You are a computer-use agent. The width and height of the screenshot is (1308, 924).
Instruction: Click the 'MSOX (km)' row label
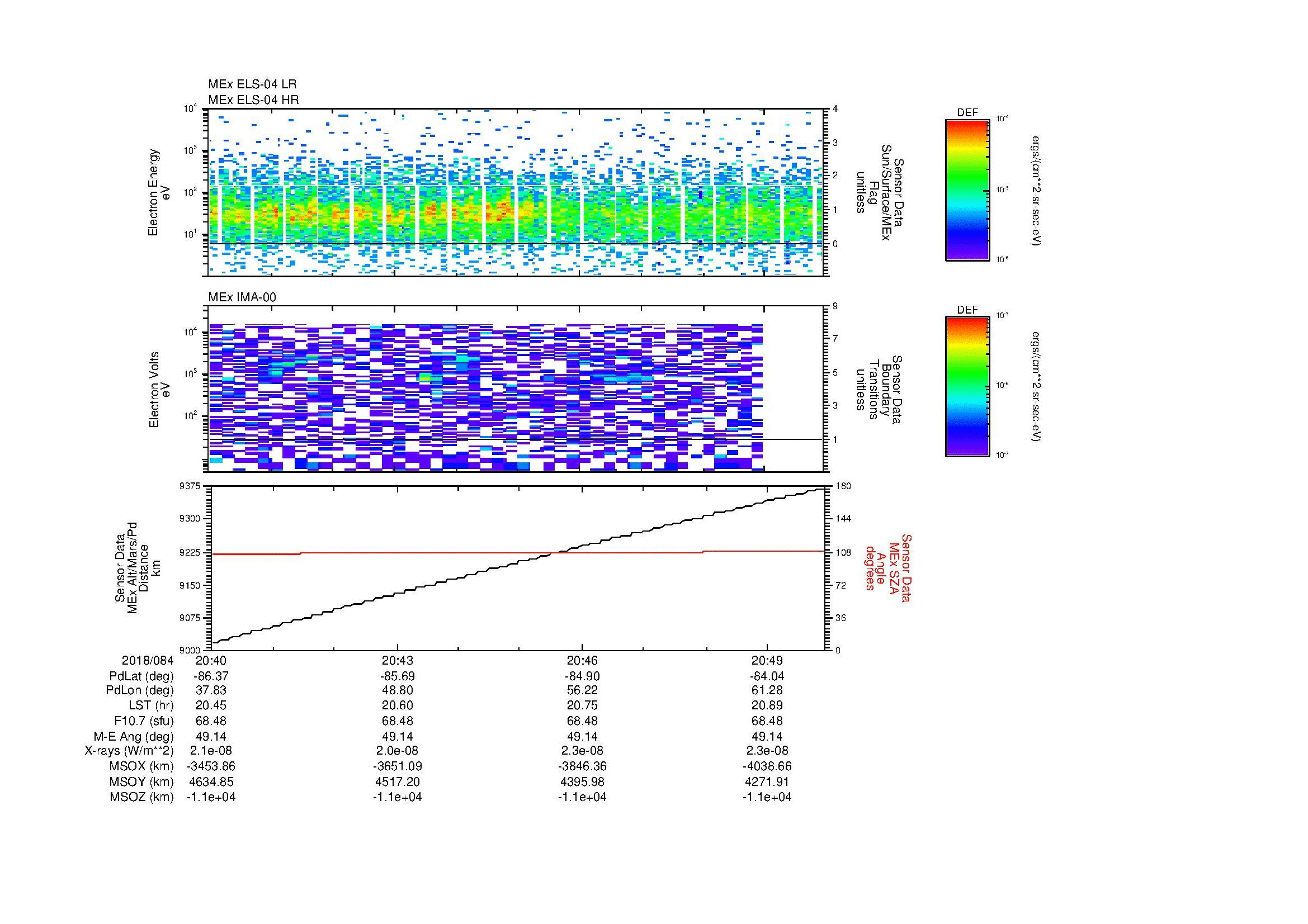142,766
